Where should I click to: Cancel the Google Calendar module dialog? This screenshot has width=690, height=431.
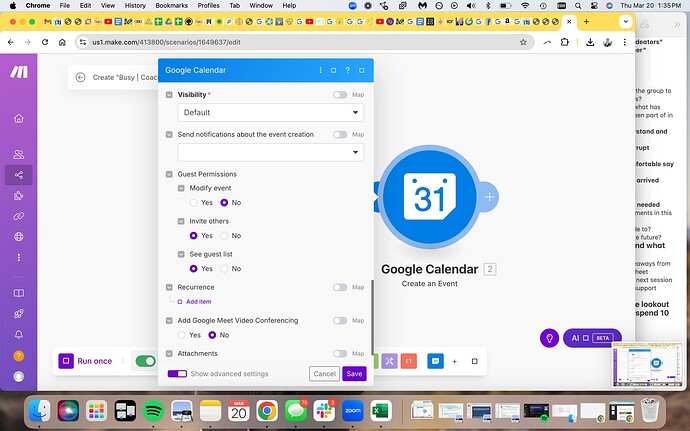coord(324,374)
